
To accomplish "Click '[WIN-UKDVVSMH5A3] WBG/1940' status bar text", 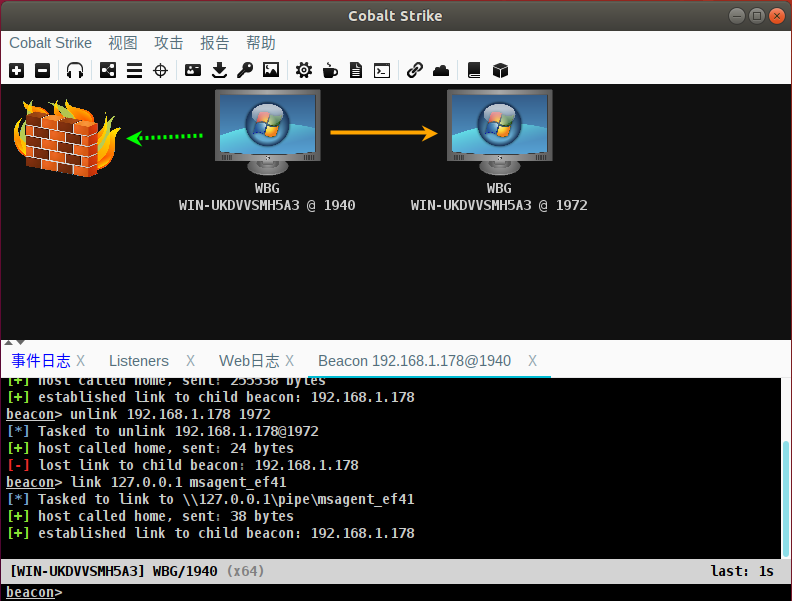I will 114,571.
